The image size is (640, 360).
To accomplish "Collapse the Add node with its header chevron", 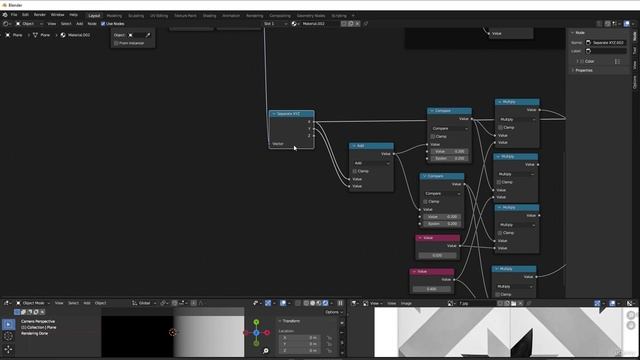I will click(x=354, y=146).
